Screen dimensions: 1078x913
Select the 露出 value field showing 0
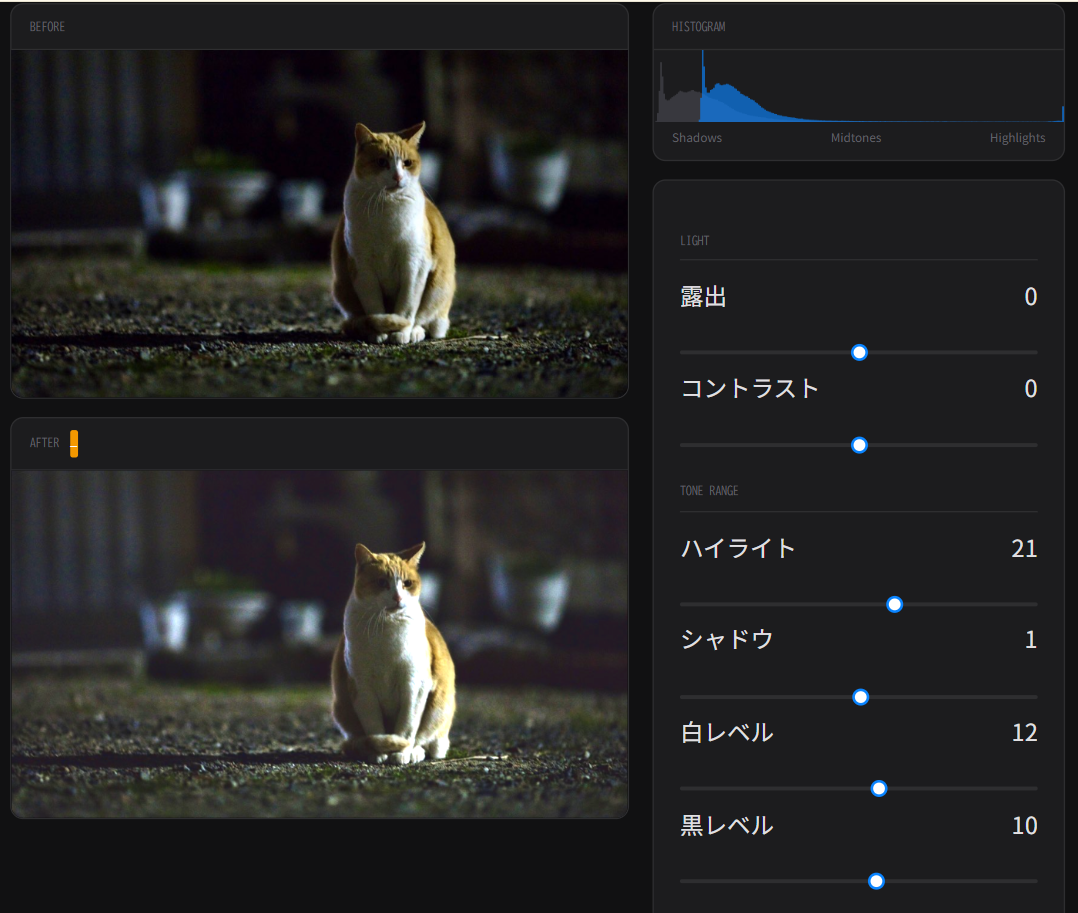pyautogui.click(x=1030, y=297)
